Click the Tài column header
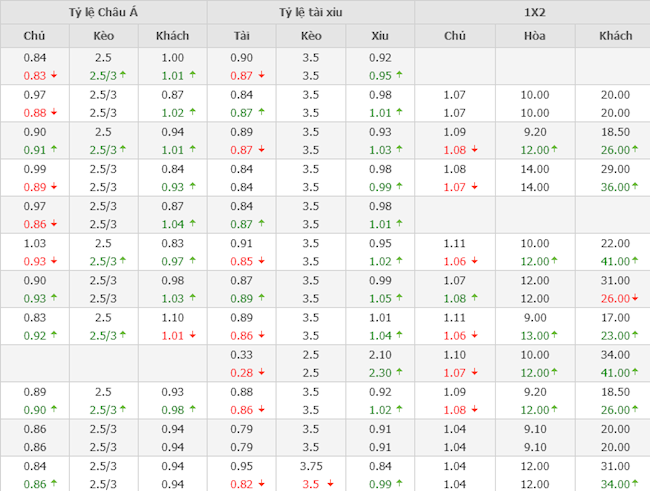The image size is (650, 492). 242,36
